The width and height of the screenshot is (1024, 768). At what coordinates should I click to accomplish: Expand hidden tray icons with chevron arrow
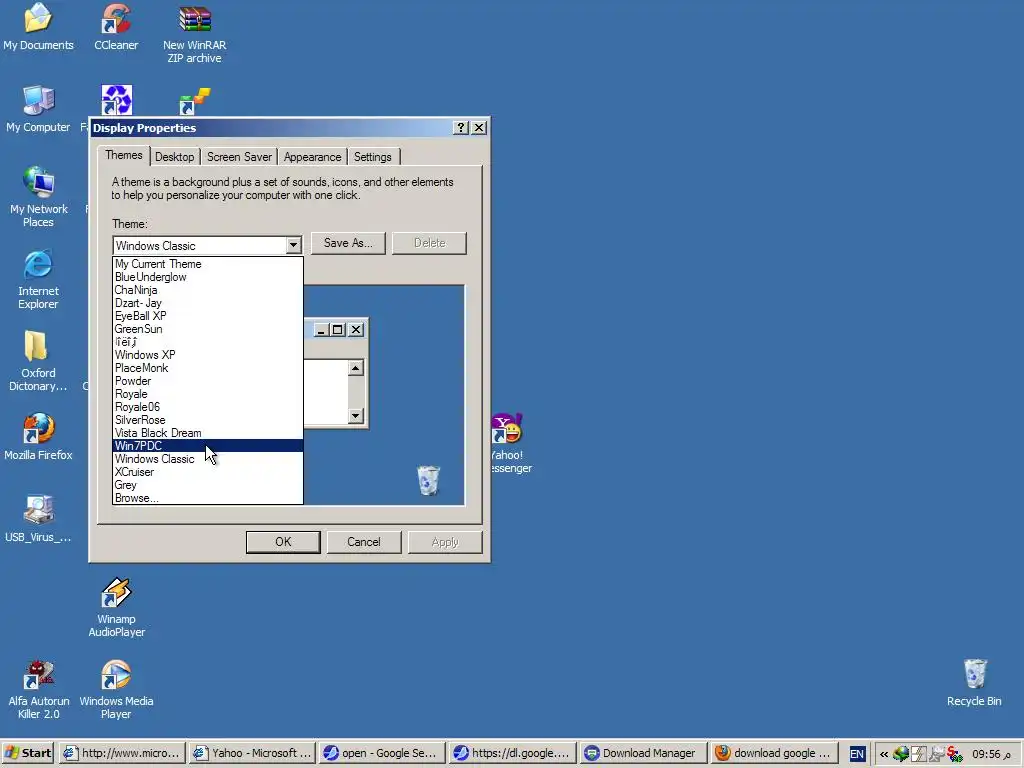884,754
